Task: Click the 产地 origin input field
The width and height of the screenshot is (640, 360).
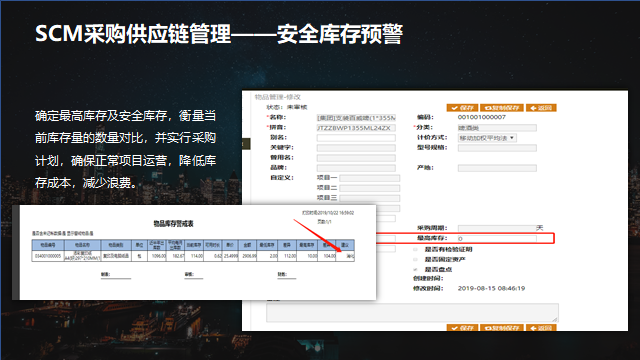Action: coord(497,168)
